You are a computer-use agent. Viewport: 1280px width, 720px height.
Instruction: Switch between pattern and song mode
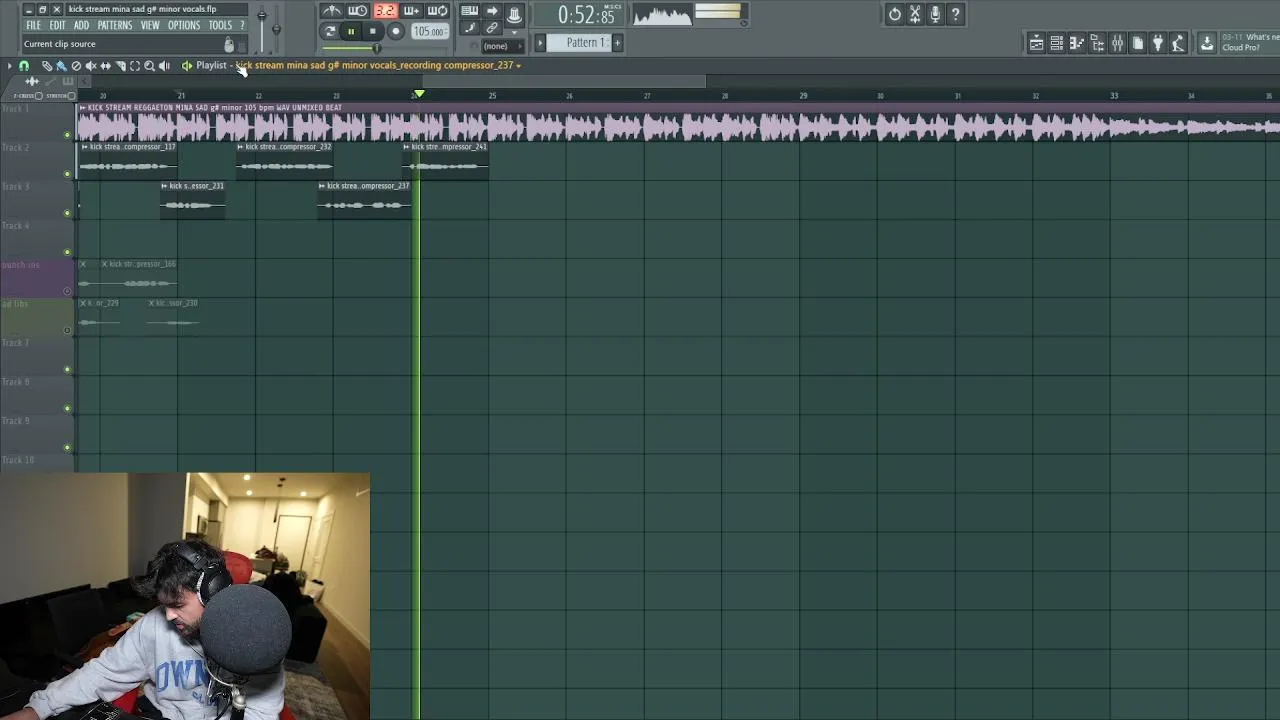(x=331, y=31)
